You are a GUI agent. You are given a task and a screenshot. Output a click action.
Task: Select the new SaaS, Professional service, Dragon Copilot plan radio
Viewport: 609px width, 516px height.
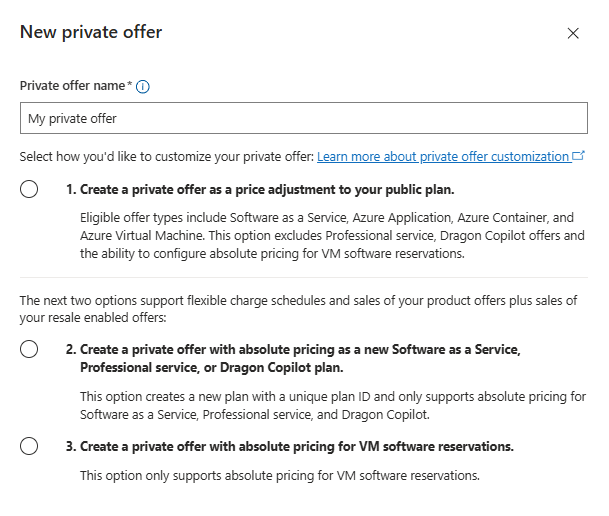coord(29,349)
